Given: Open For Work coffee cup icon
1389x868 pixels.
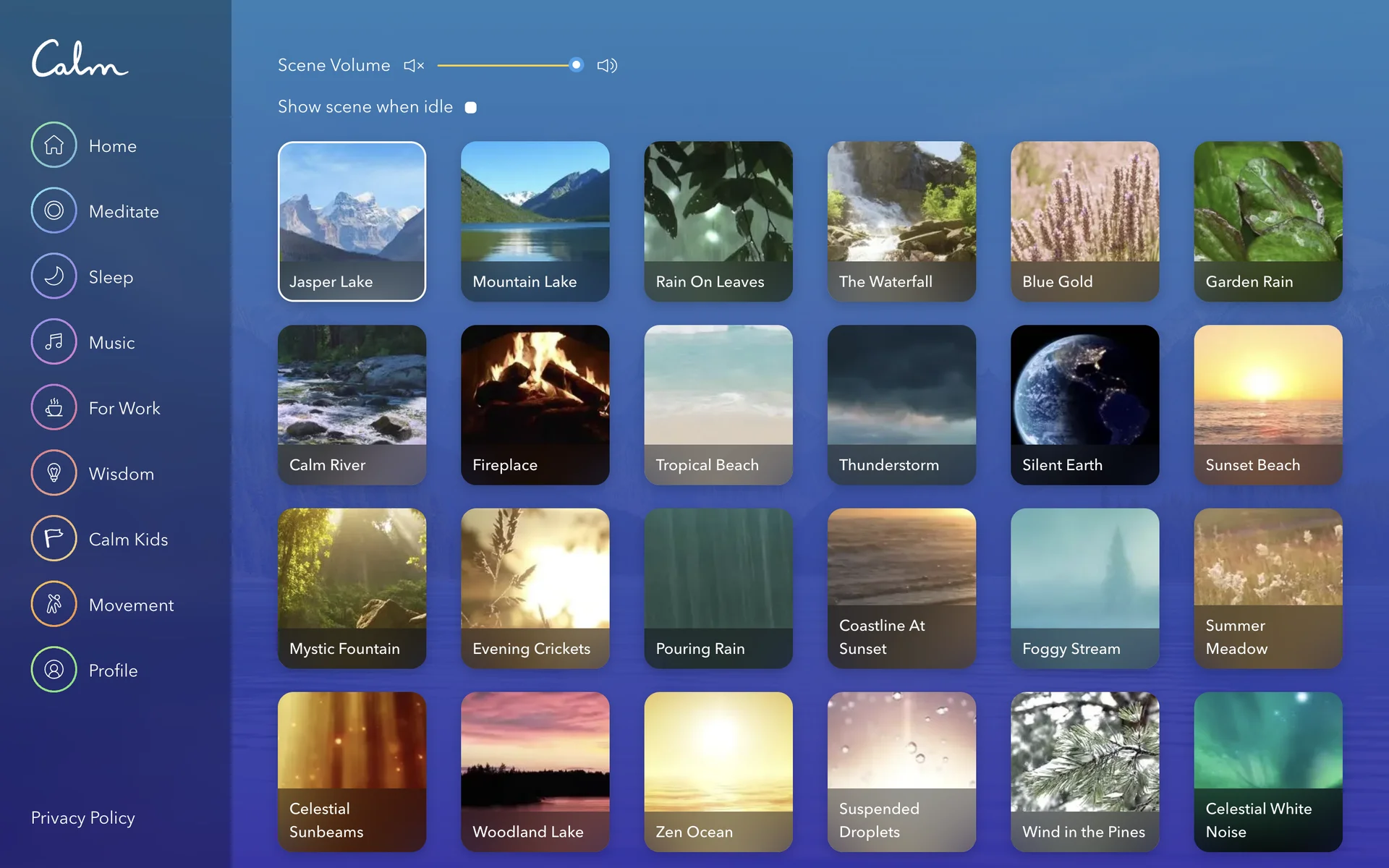Looking at the screenshot, I should pyautogui.click(x=54, y=407).
